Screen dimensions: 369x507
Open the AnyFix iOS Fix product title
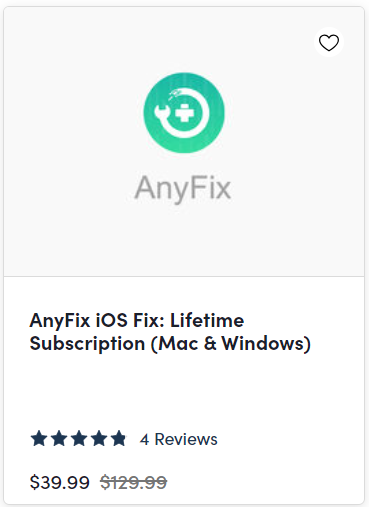[x=170, y=332]
